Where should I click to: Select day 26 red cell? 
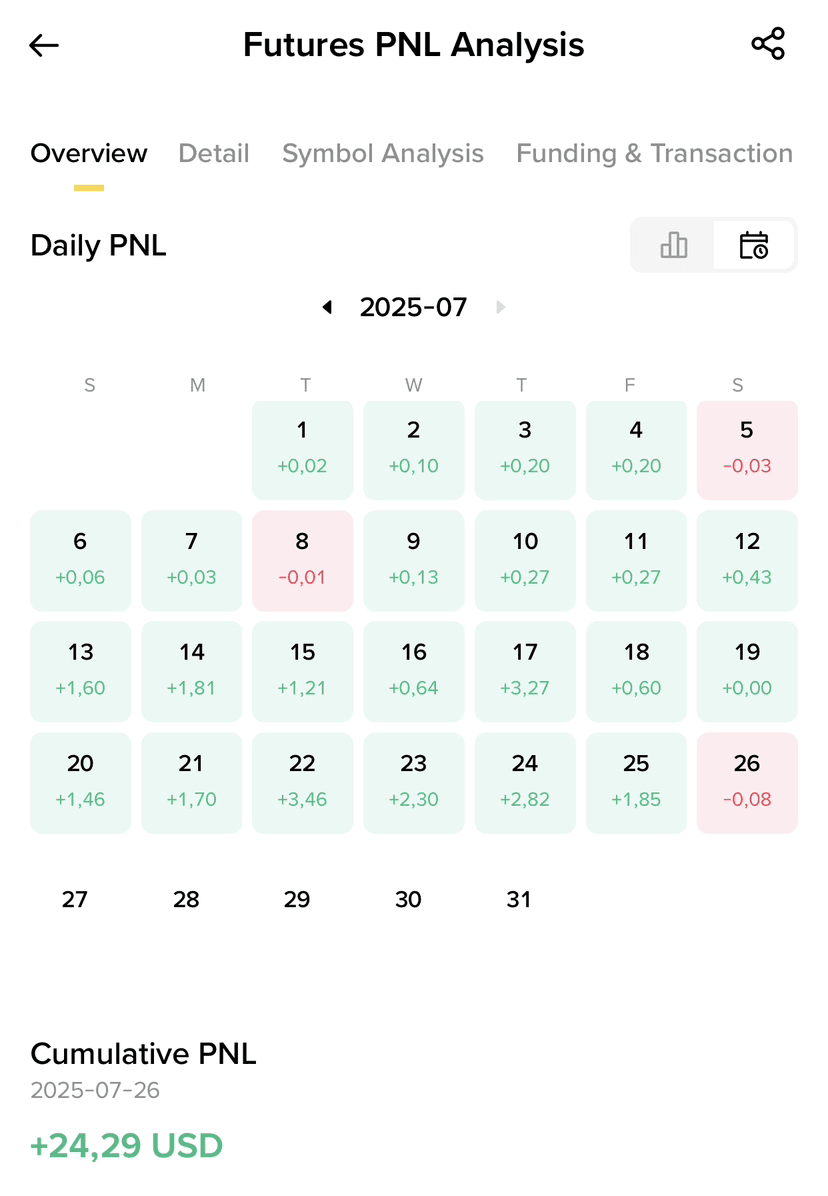[x=747, y=782]
